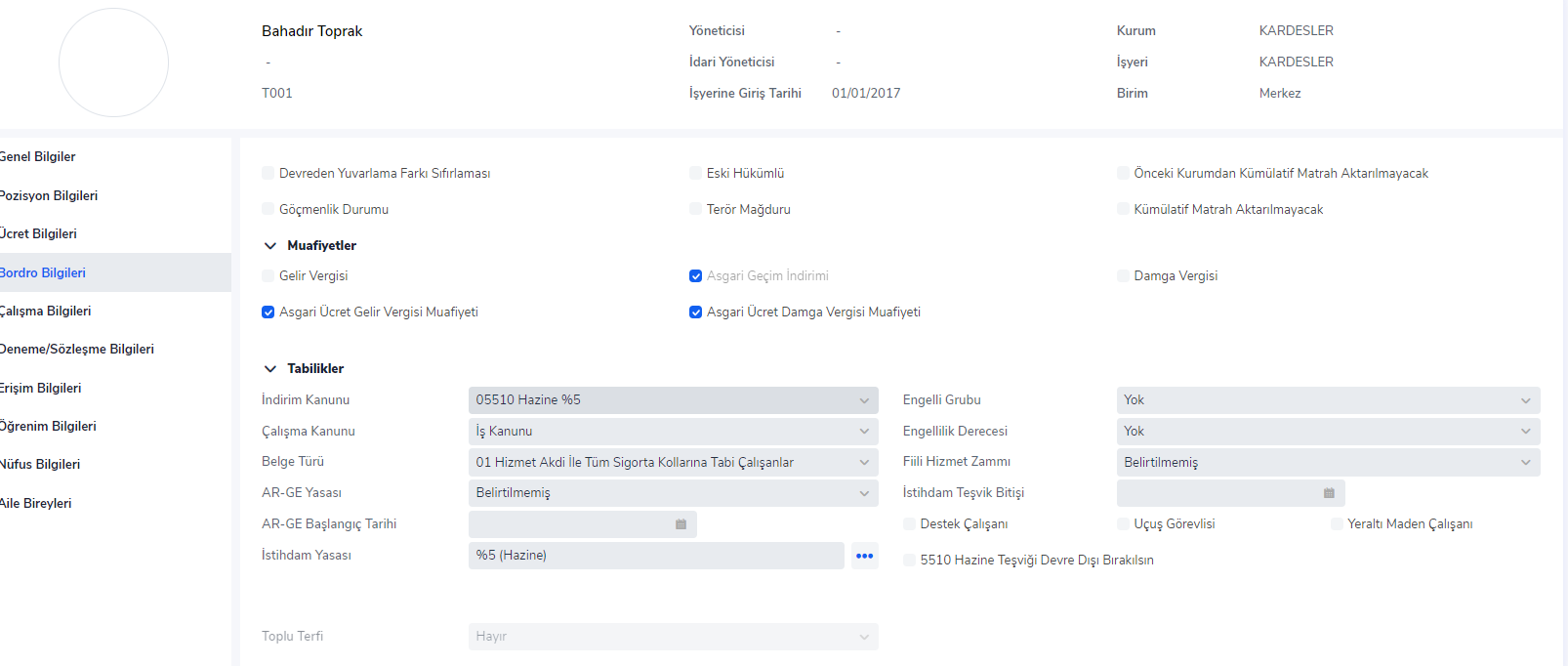Uncheck Asgari Ücret Damga Vergisi Muafiyeti
This screenshot has height=666, width=1568.
[x=695, y=312]
